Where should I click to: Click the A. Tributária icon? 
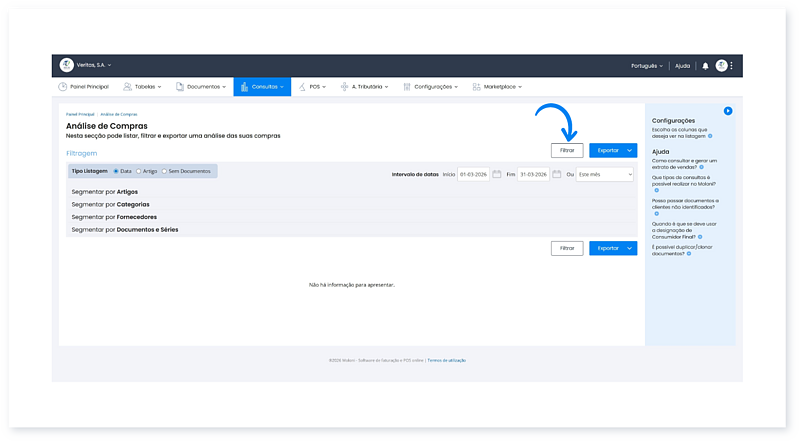(x=344, y=87)
